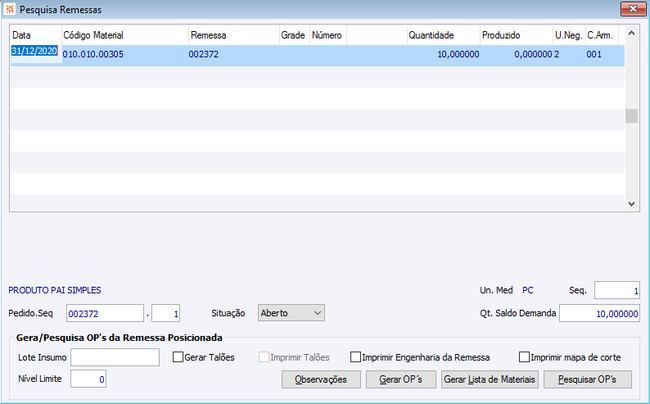The width and height of the screenshot is (650, 404).
Task: Enable the Gerar Talões checkbox
Action: pyautogui.click(x=178, y=357)
